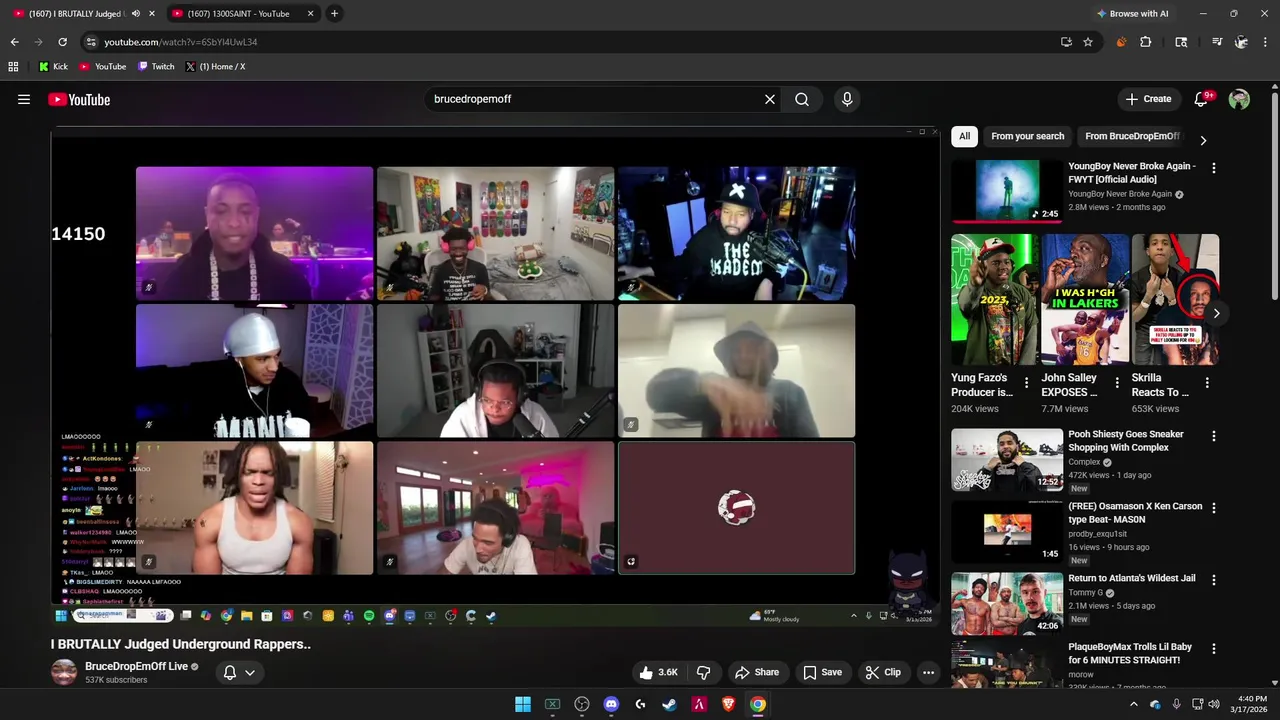Switch to the 1300SAINT YouTube tab
The height and width of the screenshot is (720, 1280).
[240, 13]
